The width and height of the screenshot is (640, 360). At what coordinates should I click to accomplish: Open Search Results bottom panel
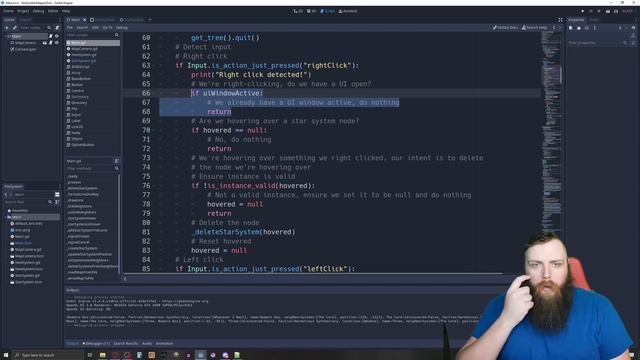tap(126, 344)
